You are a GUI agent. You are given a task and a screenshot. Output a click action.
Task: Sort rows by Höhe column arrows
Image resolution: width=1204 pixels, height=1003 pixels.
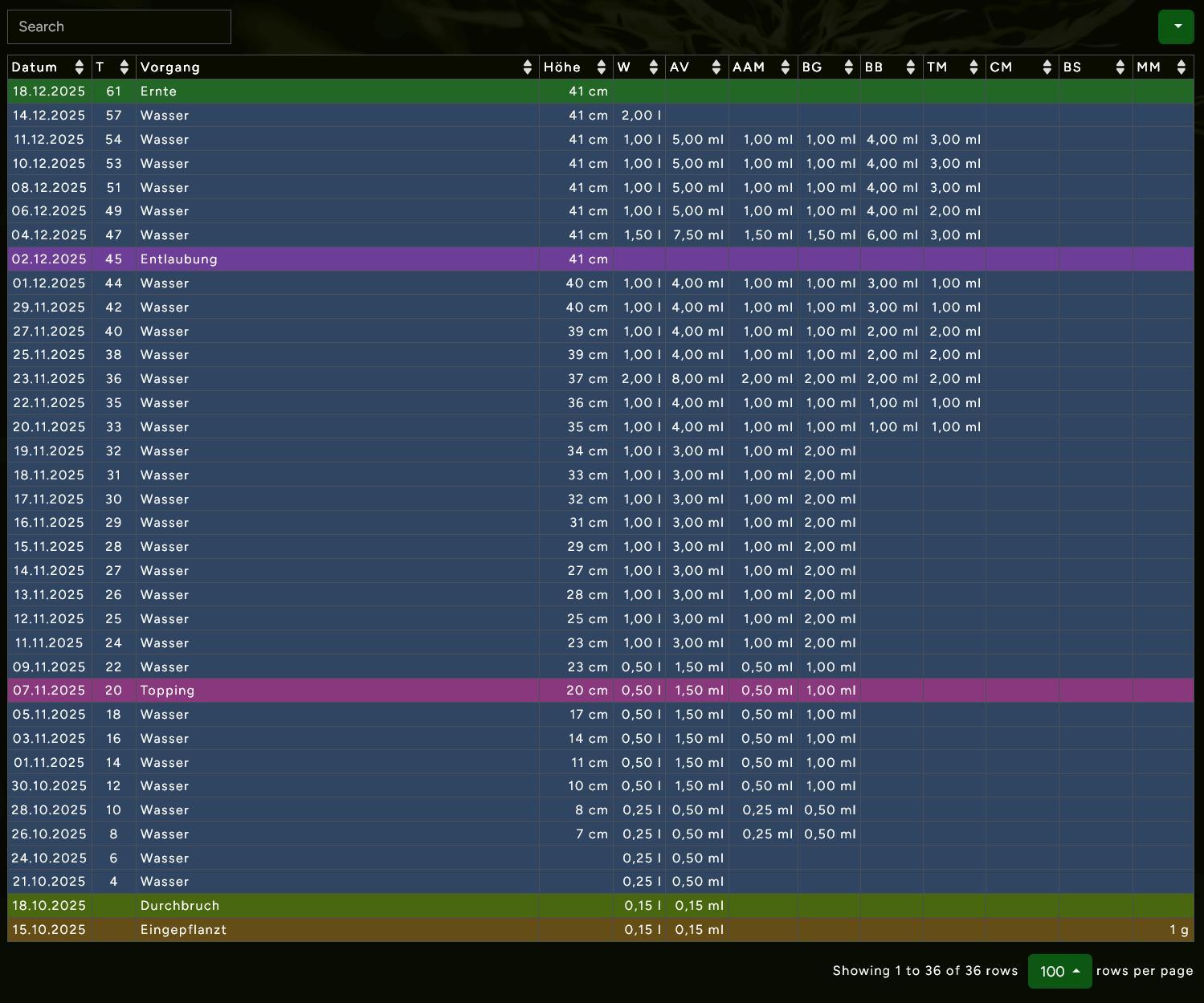(x=601, y=67)
